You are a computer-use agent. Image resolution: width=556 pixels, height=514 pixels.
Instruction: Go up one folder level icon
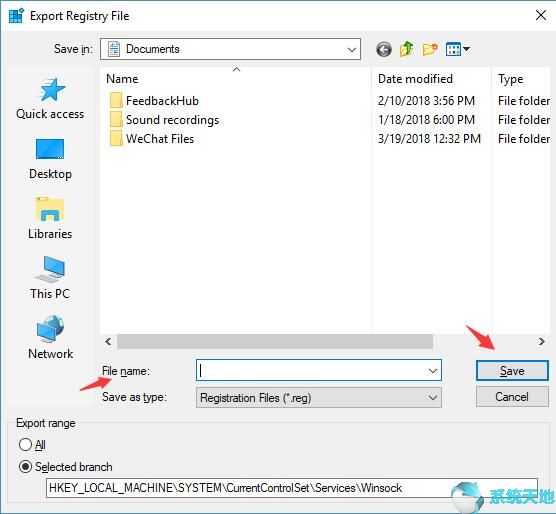(407, 49)
